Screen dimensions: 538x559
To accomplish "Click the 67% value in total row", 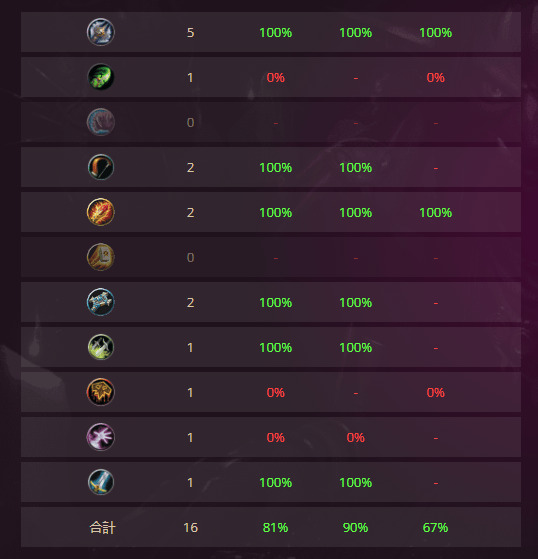I will coord(435,528).
